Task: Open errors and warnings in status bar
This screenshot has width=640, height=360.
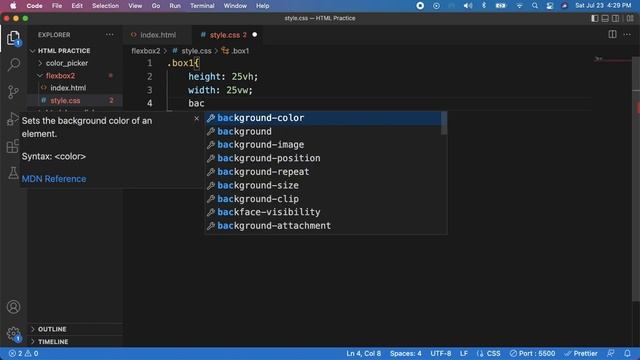Action: 23,353
